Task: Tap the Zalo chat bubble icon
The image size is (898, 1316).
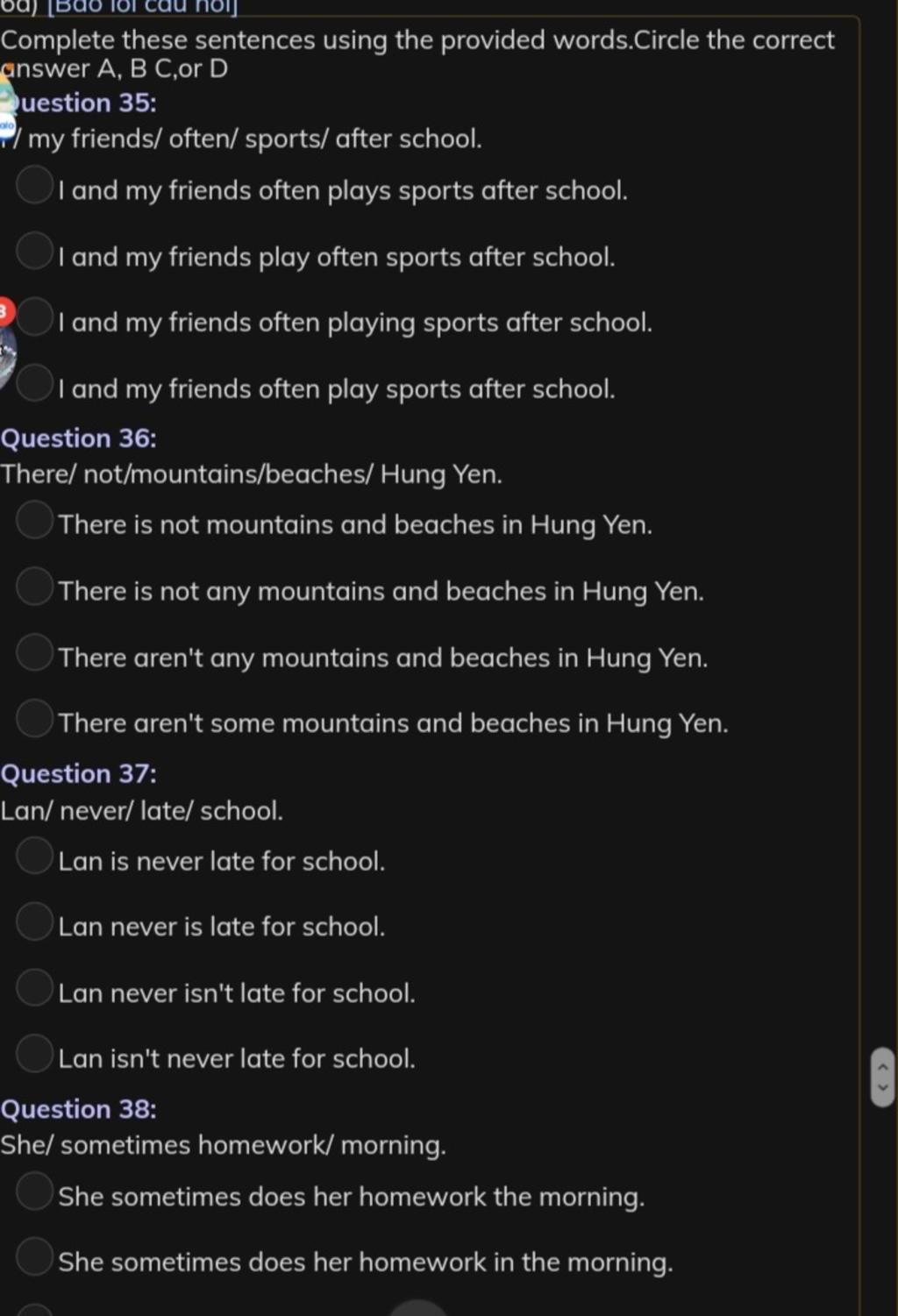Action: [x=7, y=127]
